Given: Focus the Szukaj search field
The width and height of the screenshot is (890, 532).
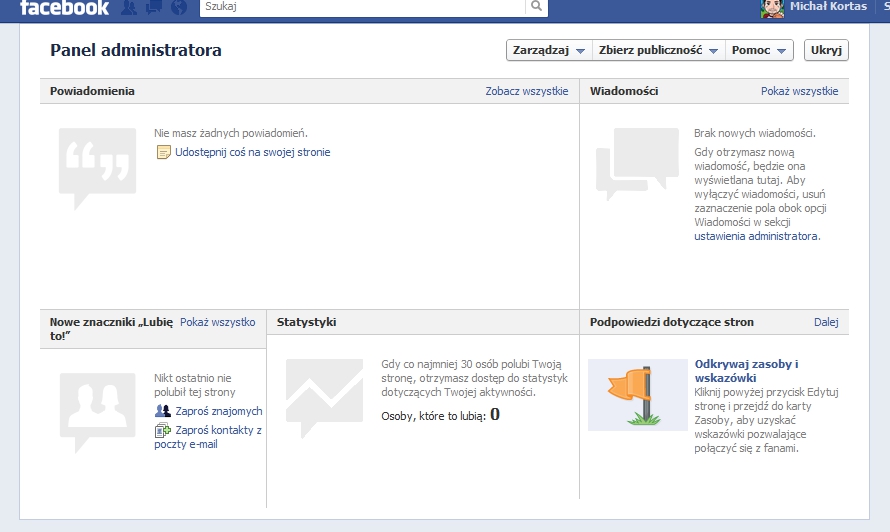Looking at the screenshot, I should (x=362, y=7).
